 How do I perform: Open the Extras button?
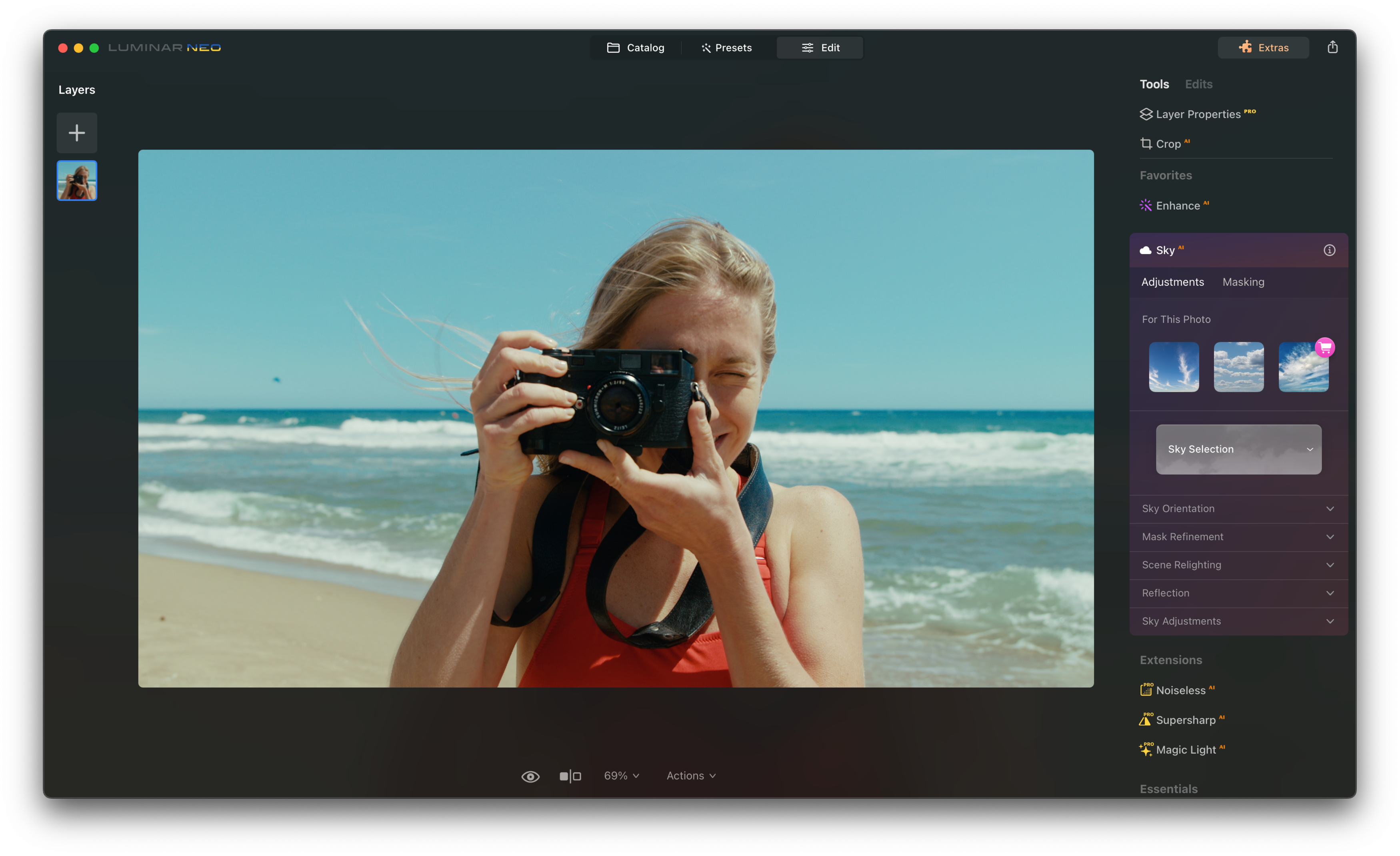1263,48
